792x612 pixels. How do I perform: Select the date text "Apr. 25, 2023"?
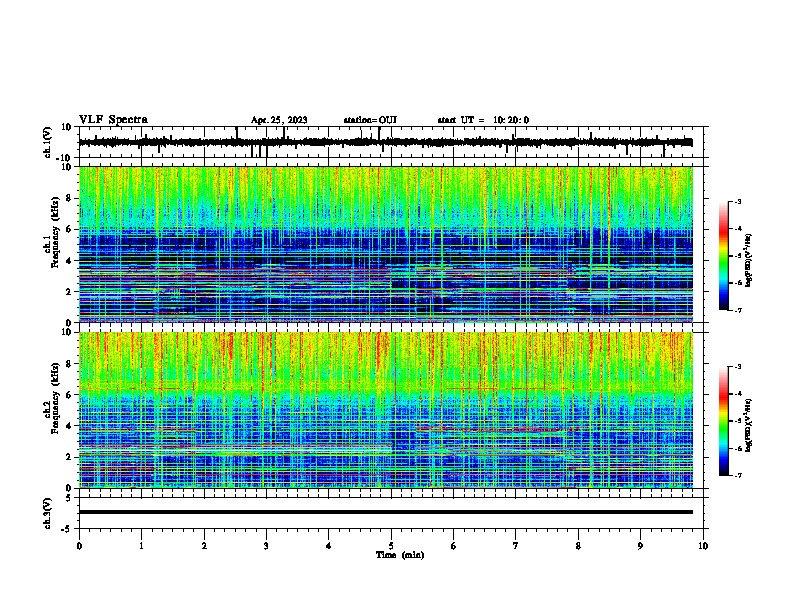pyautogui.click(x=279, y=120)
